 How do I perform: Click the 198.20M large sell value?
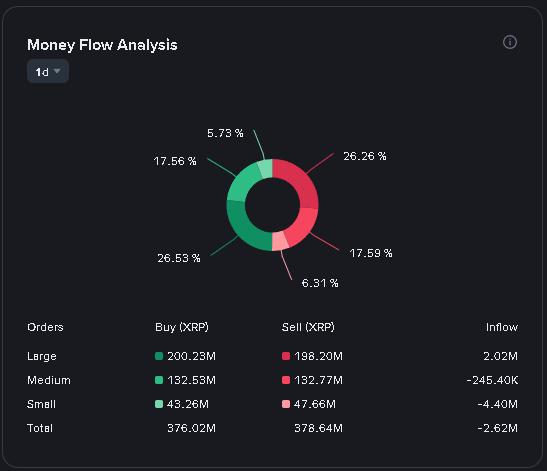pos(319,356)
